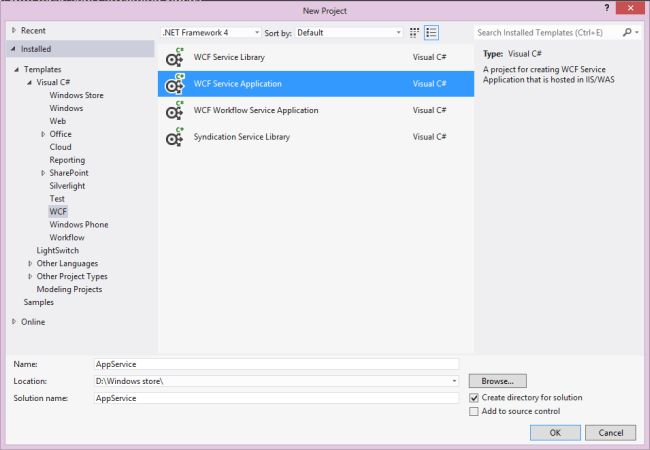The height and width of the screenshot is (450, 650).
Task: Select the Web template category
Action: 58,121
